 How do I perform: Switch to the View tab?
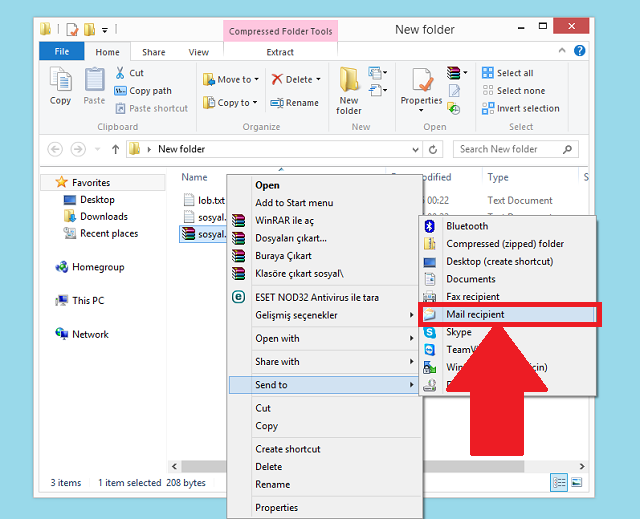(198, 52)
